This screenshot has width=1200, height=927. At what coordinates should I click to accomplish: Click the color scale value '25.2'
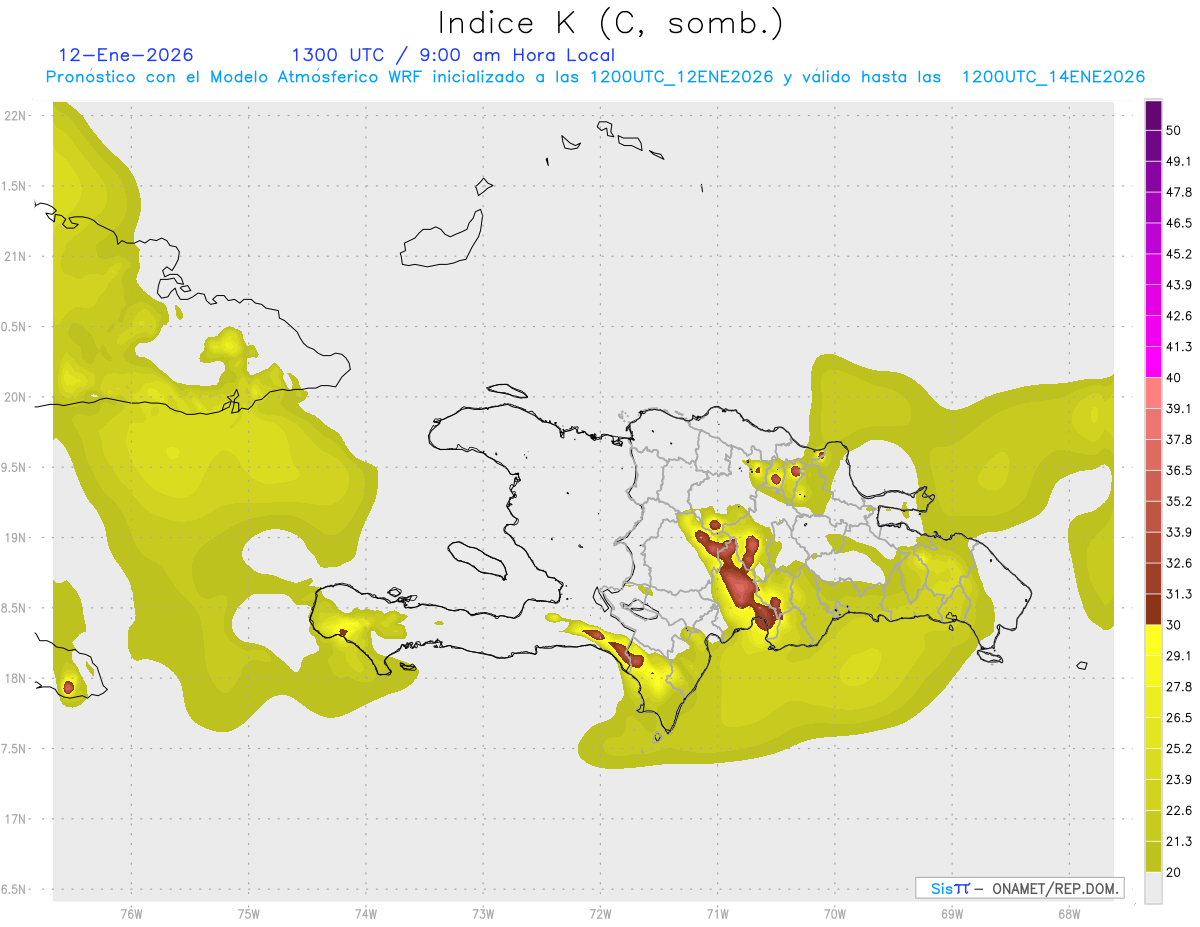[x=1180, y=749]
